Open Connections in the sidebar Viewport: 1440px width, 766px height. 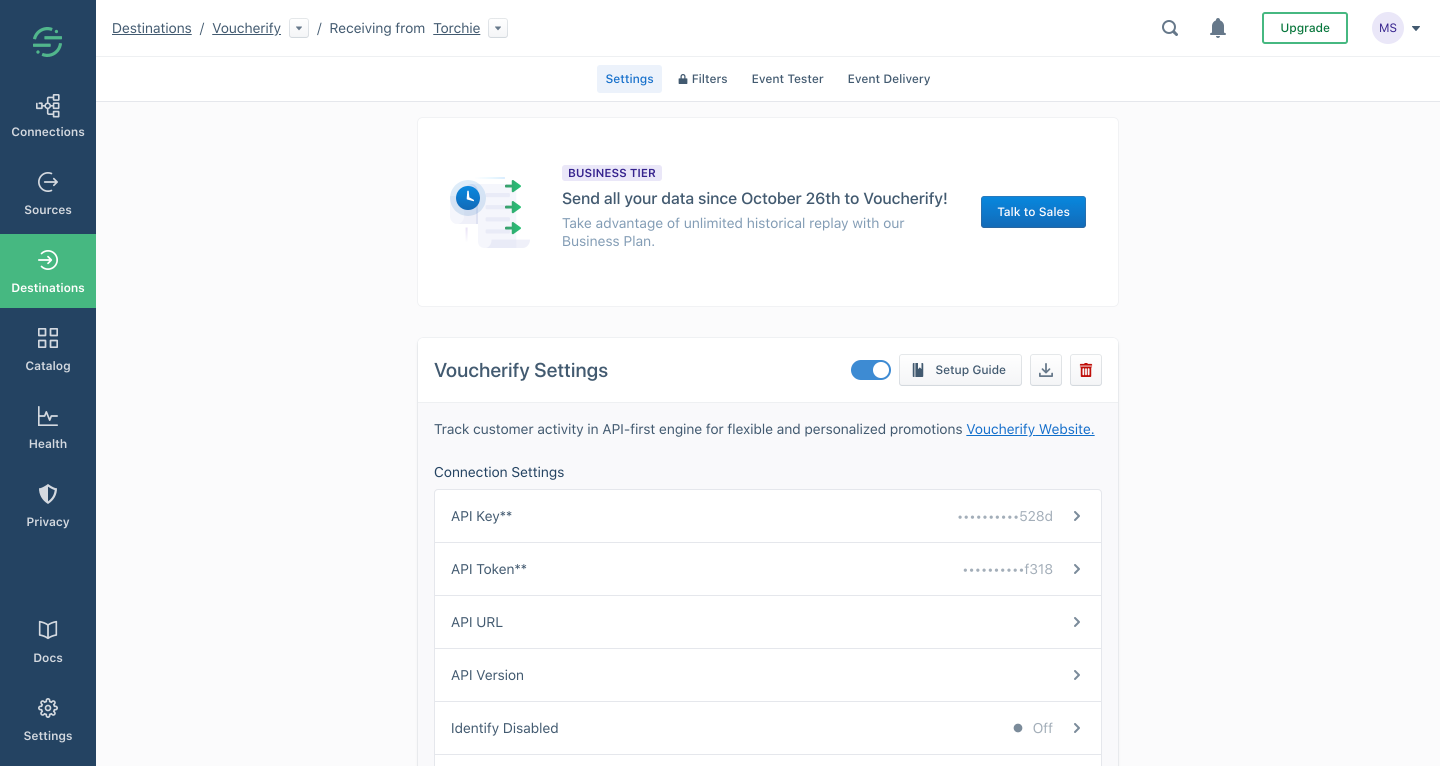pyautogui.click(x=48, y=117)
